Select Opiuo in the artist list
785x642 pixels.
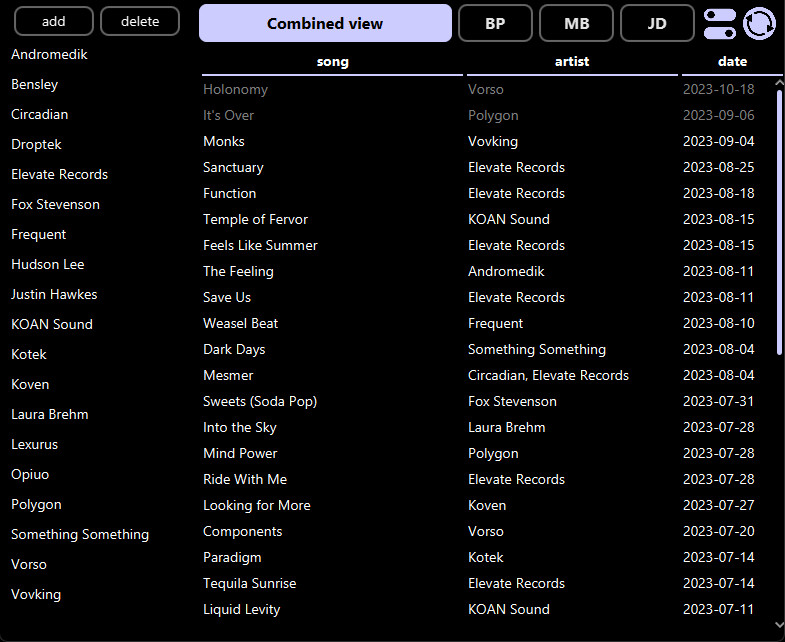(30, 475)
